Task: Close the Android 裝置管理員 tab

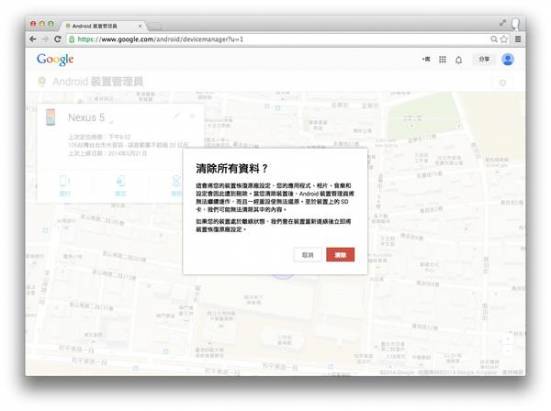Action: (140, 26)
